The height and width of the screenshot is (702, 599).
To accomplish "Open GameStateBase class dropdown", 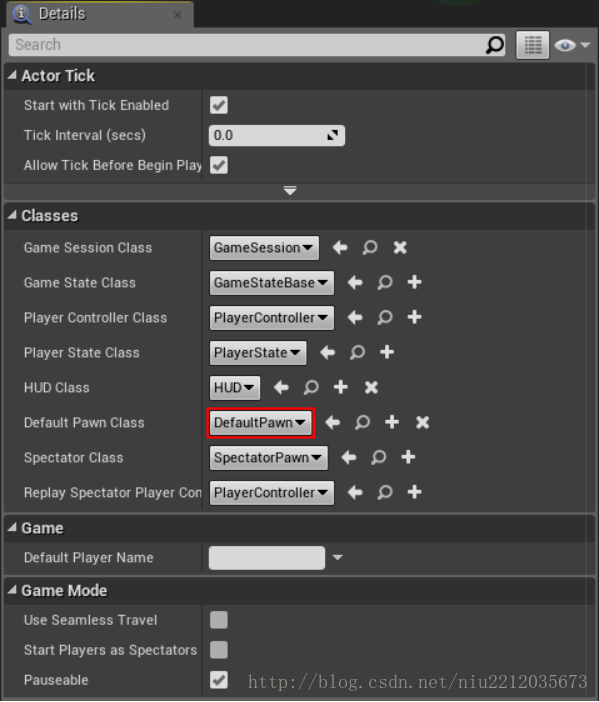I will 271,283.
